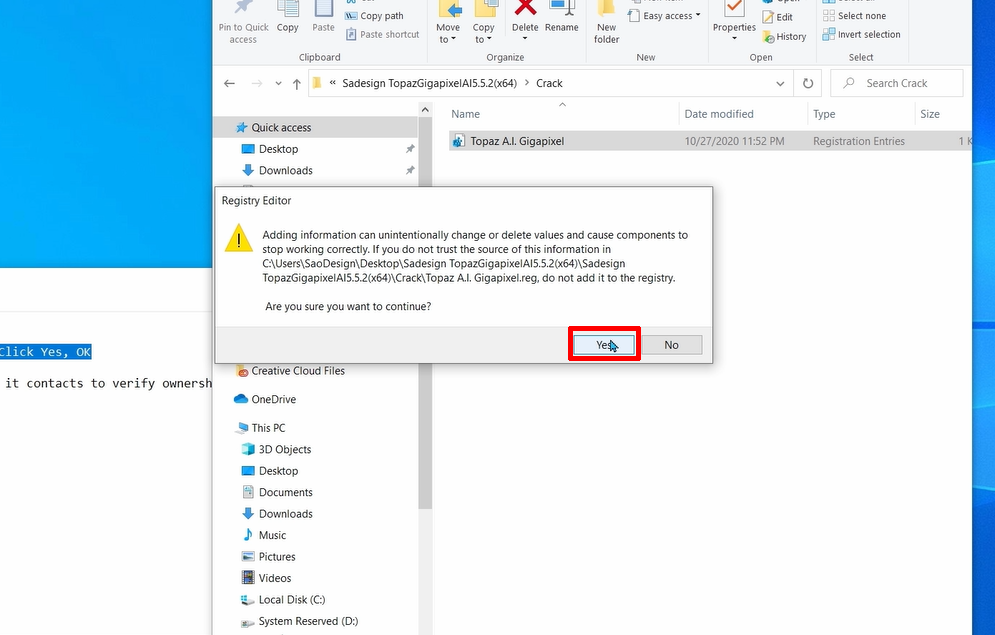
Task: Click the red X Delete icon
Action: [x=525, y=8]
